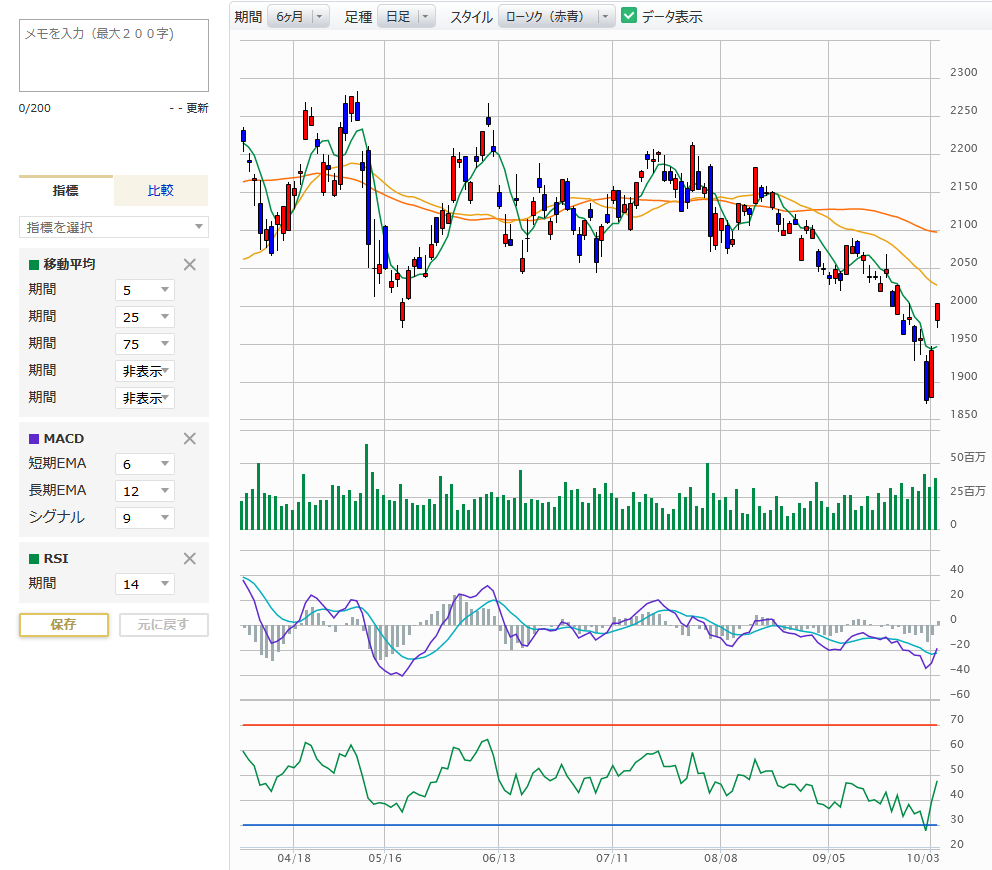Open the MACD 短期EMA 6 dropdown
Image resolution: width=992 pixels, height=870 pixels.
pyautogui.click(x=145, y=464)
